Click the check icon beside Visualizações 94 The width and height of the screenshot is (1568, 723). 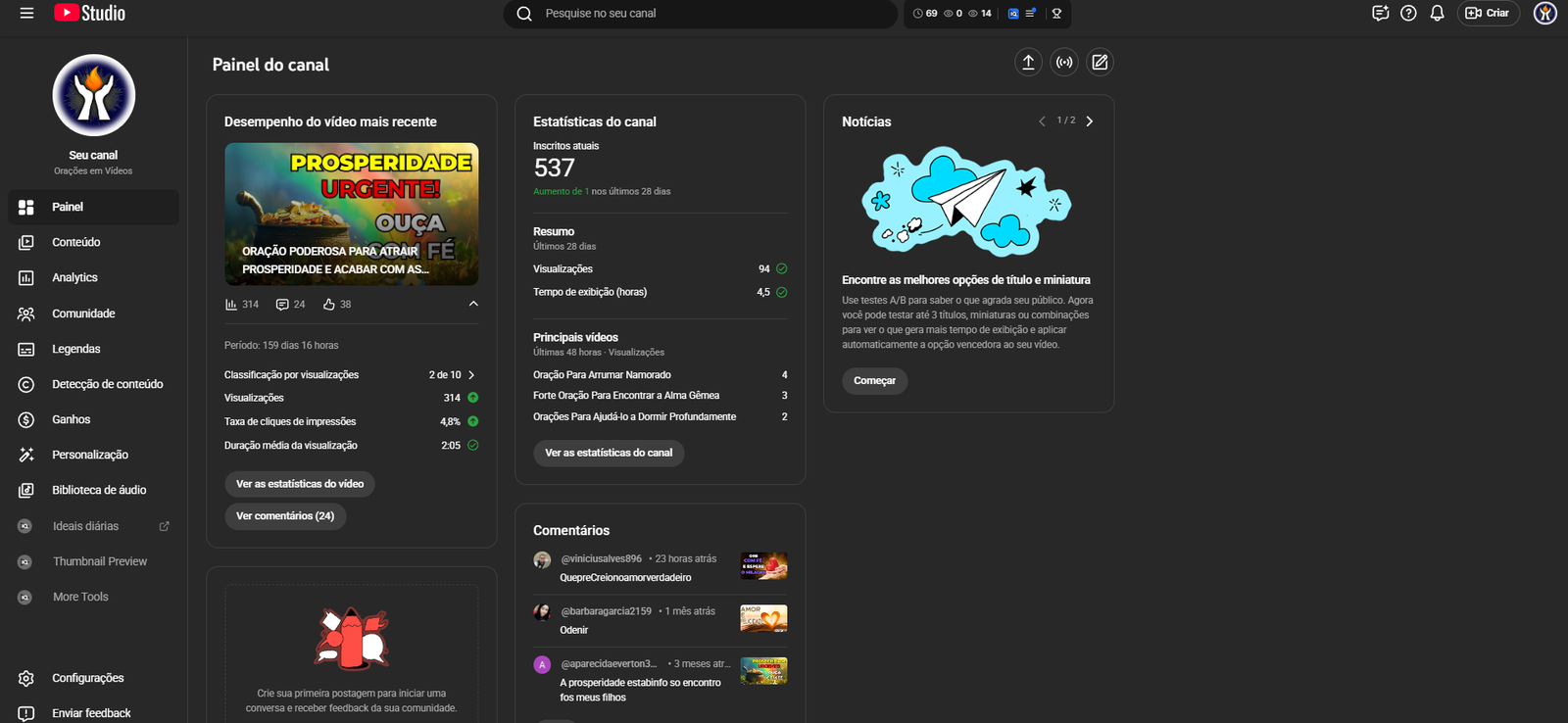tap(782, 268)
